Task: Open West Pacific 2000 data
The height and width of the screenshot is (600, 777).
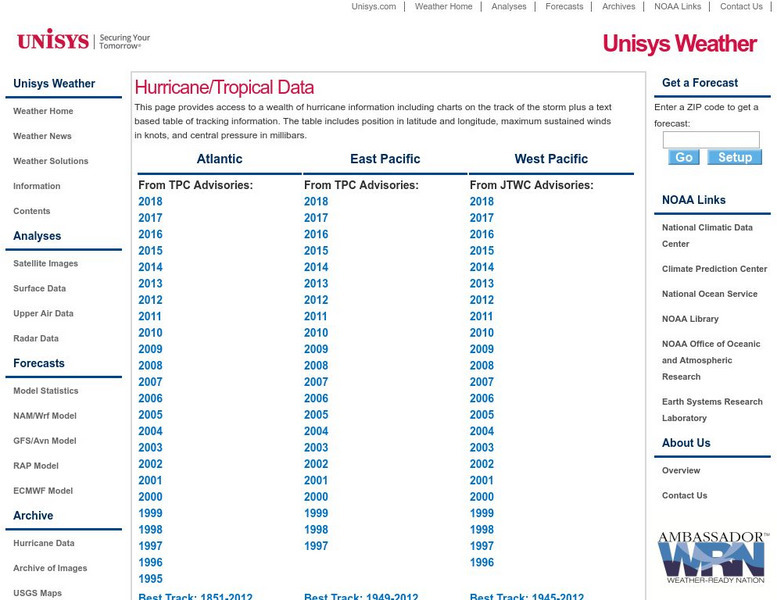Action: pos(482,496)
